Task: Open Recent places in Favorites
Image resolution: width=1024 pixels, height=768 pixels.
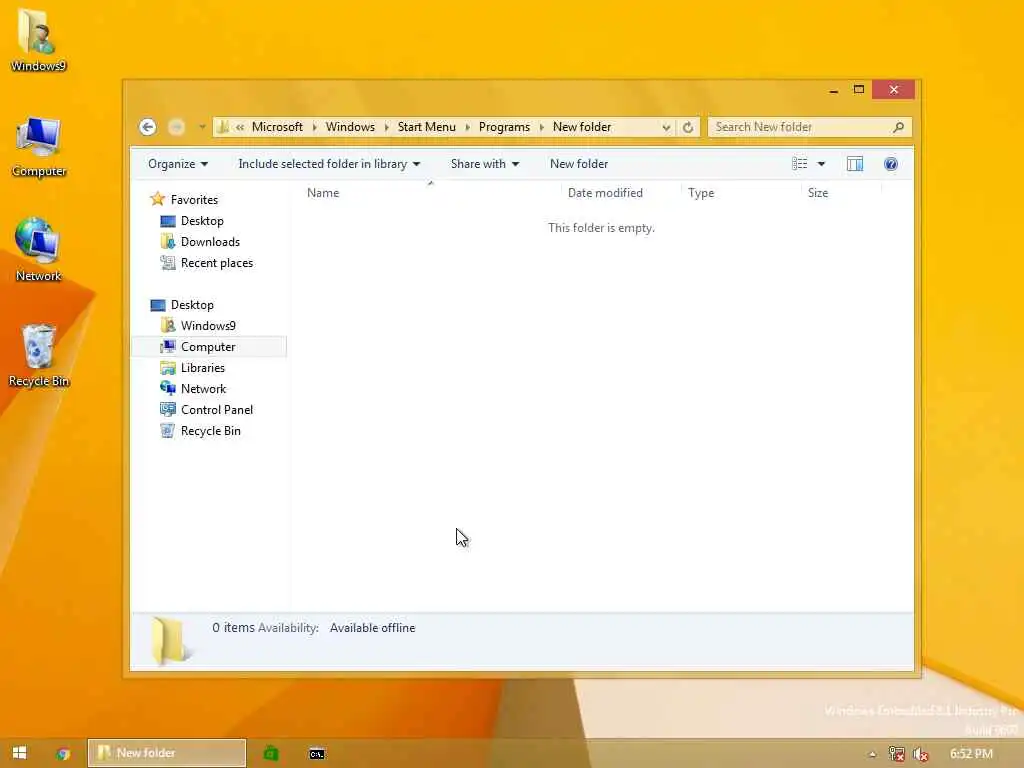Action: [x=217, y=263]
